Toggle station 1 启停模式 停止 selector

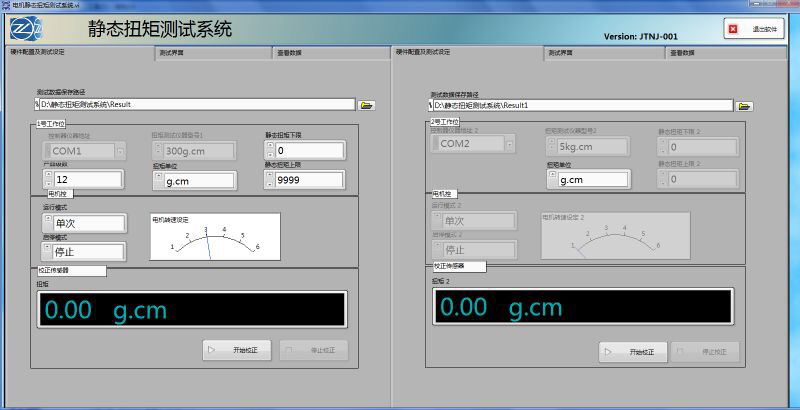tap(47, 250)
